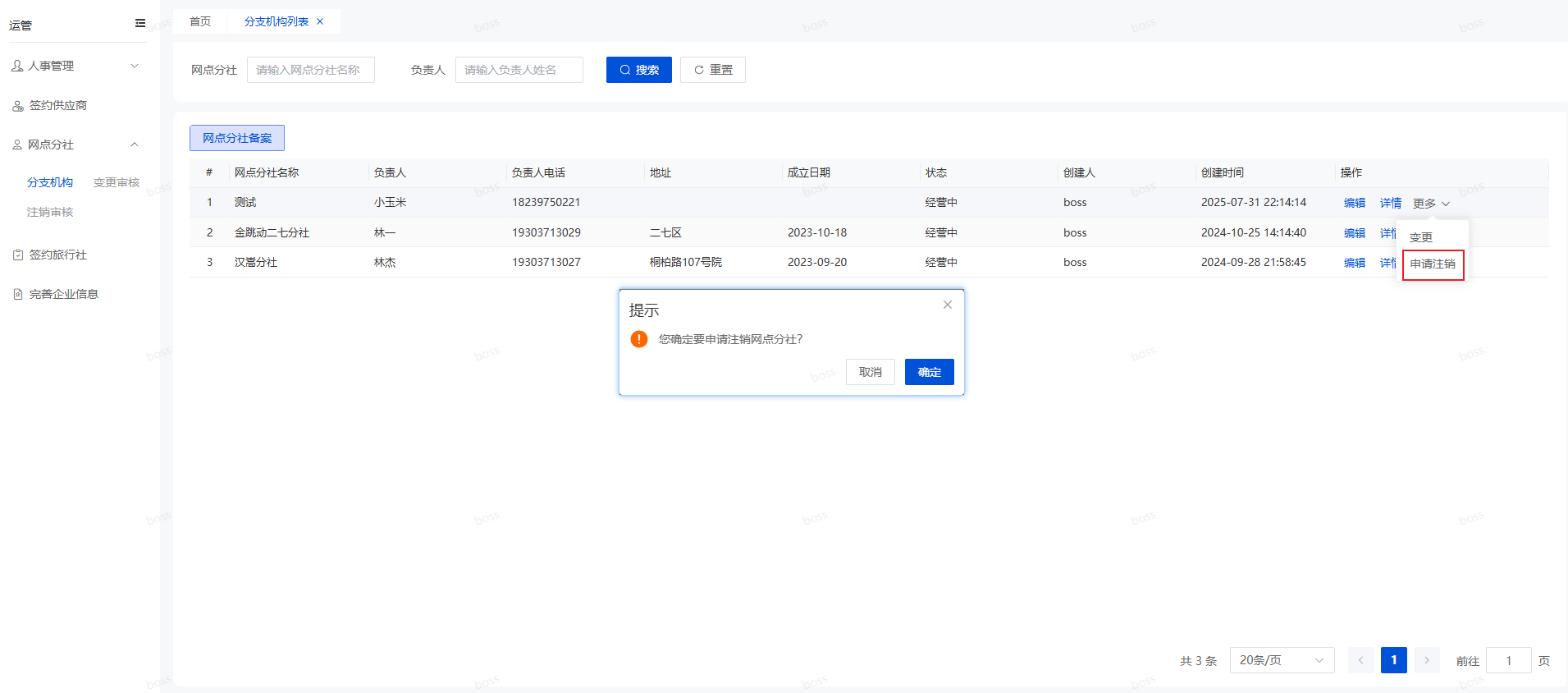Close the 提示 dialog with the X icon
Image resolution: width=1568 pixels, height=693 pixels.
948,305
